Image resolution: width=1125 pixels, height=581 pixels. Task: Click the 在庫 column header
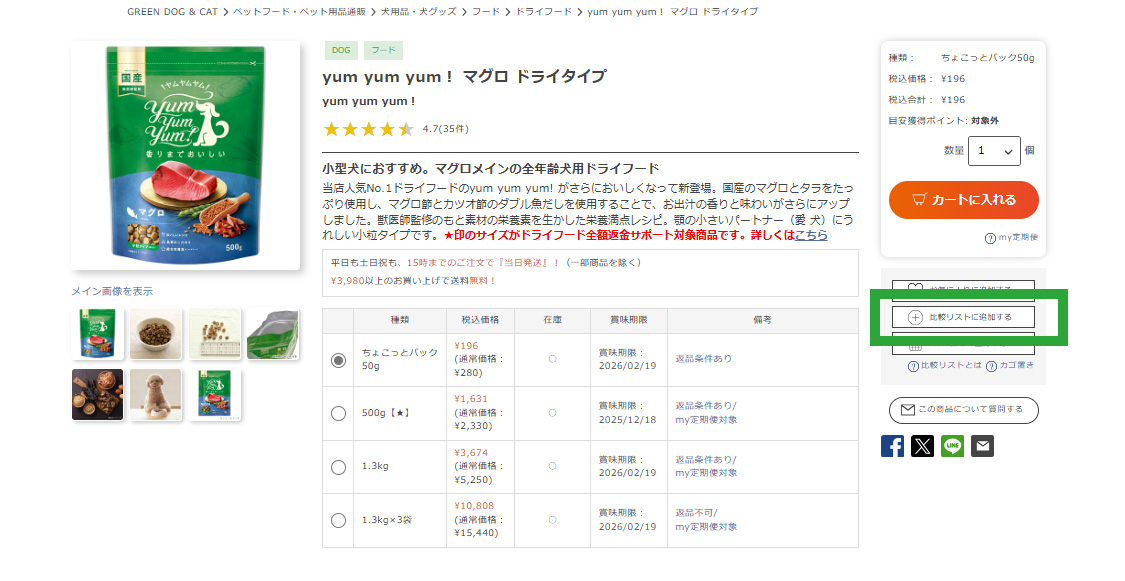(x=552, y=320)
